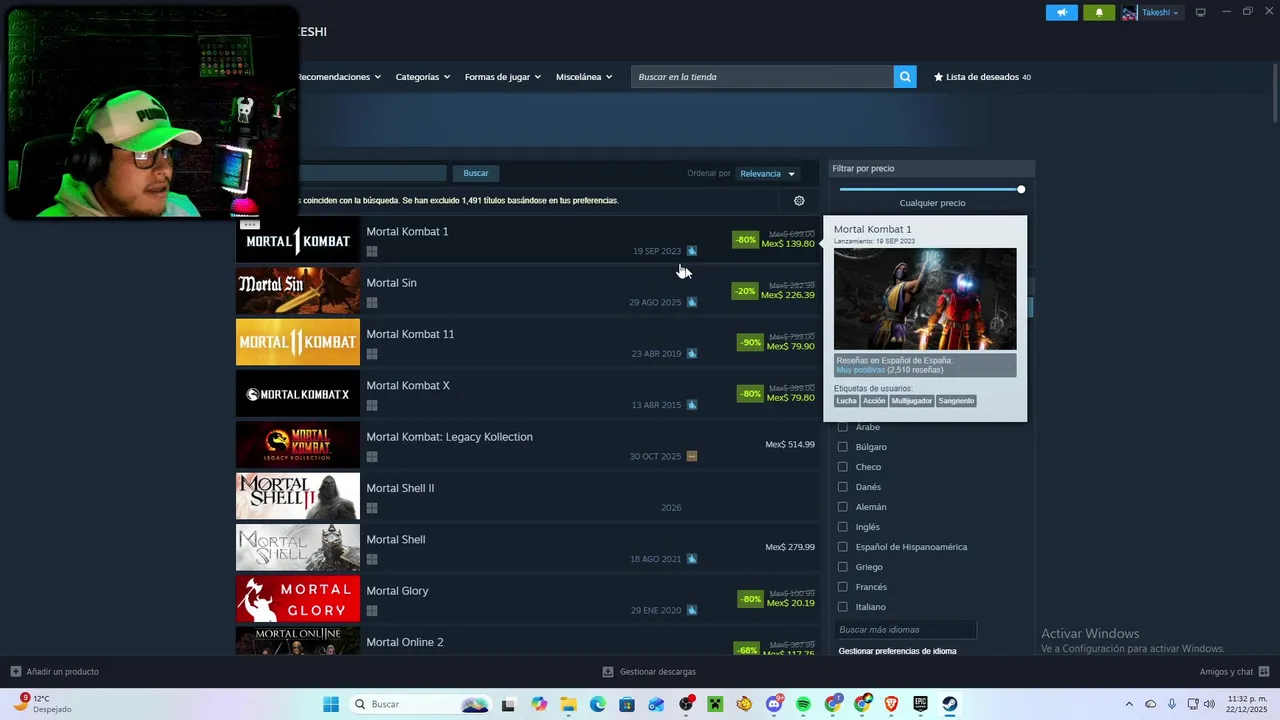Image resolution: width=1280 pixels, height=720 pixels.
Task: Open Gestionar preferencias de idioma
Action: (897, 651)
